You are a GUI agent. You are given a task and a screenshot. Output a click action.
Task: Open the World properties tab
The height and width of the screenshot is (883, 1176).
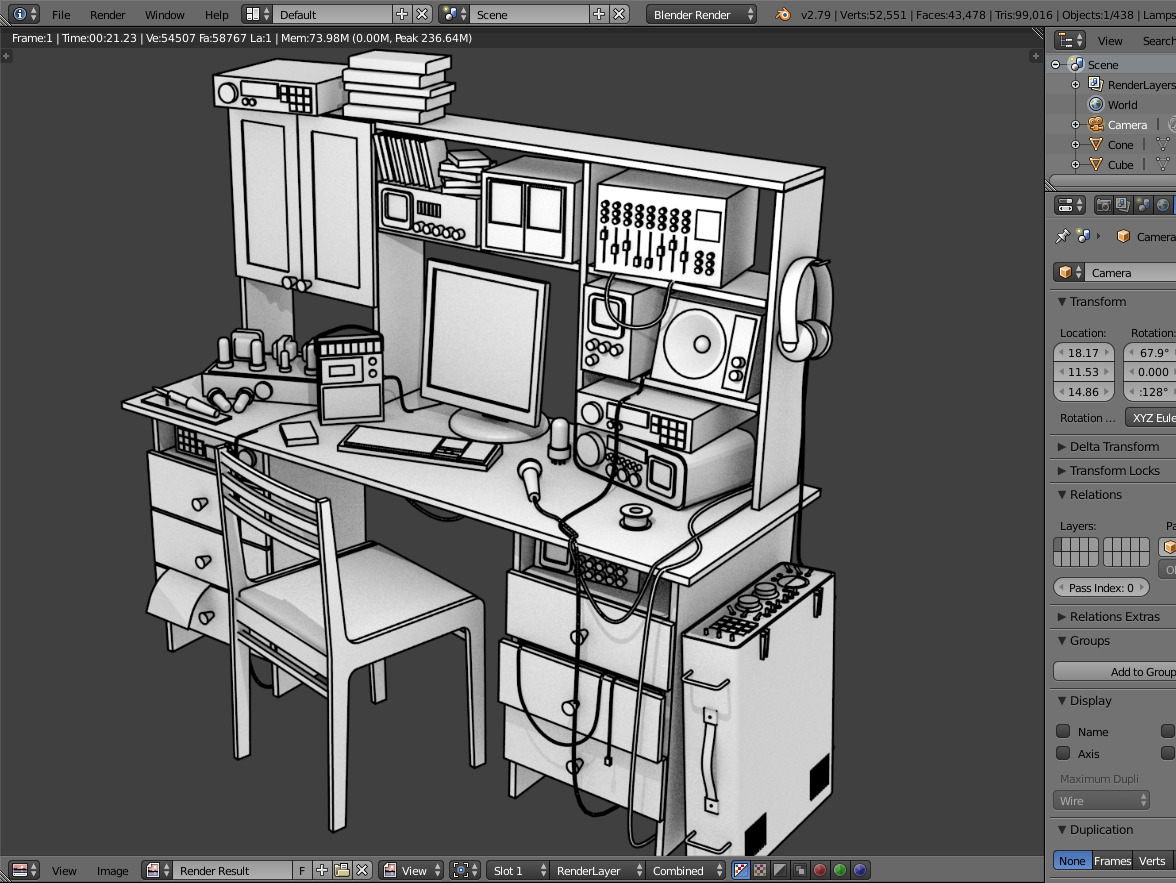coord(1162,205)
